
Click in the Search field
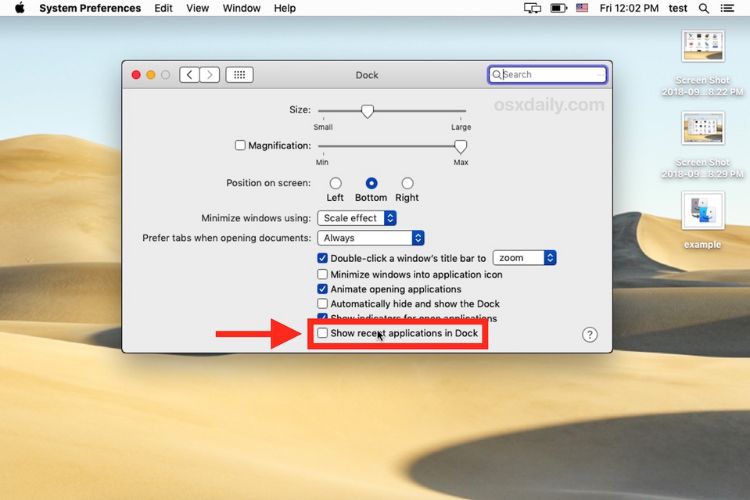pos(548,75)
